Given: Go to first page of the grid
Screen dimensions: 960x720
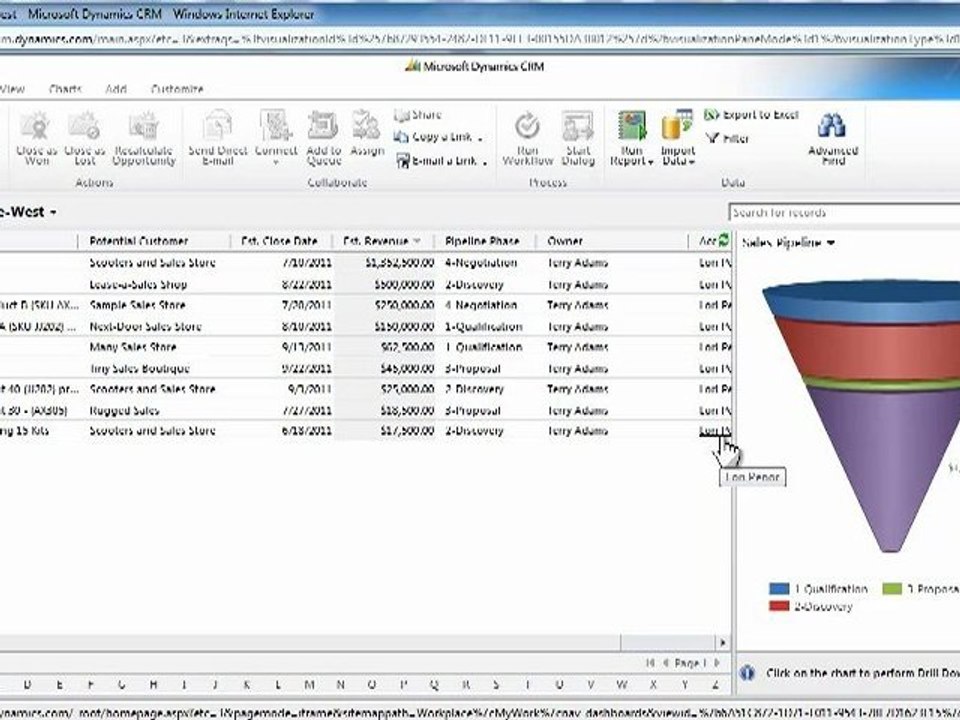Looking at the screenshot, I should click(650, 662).
